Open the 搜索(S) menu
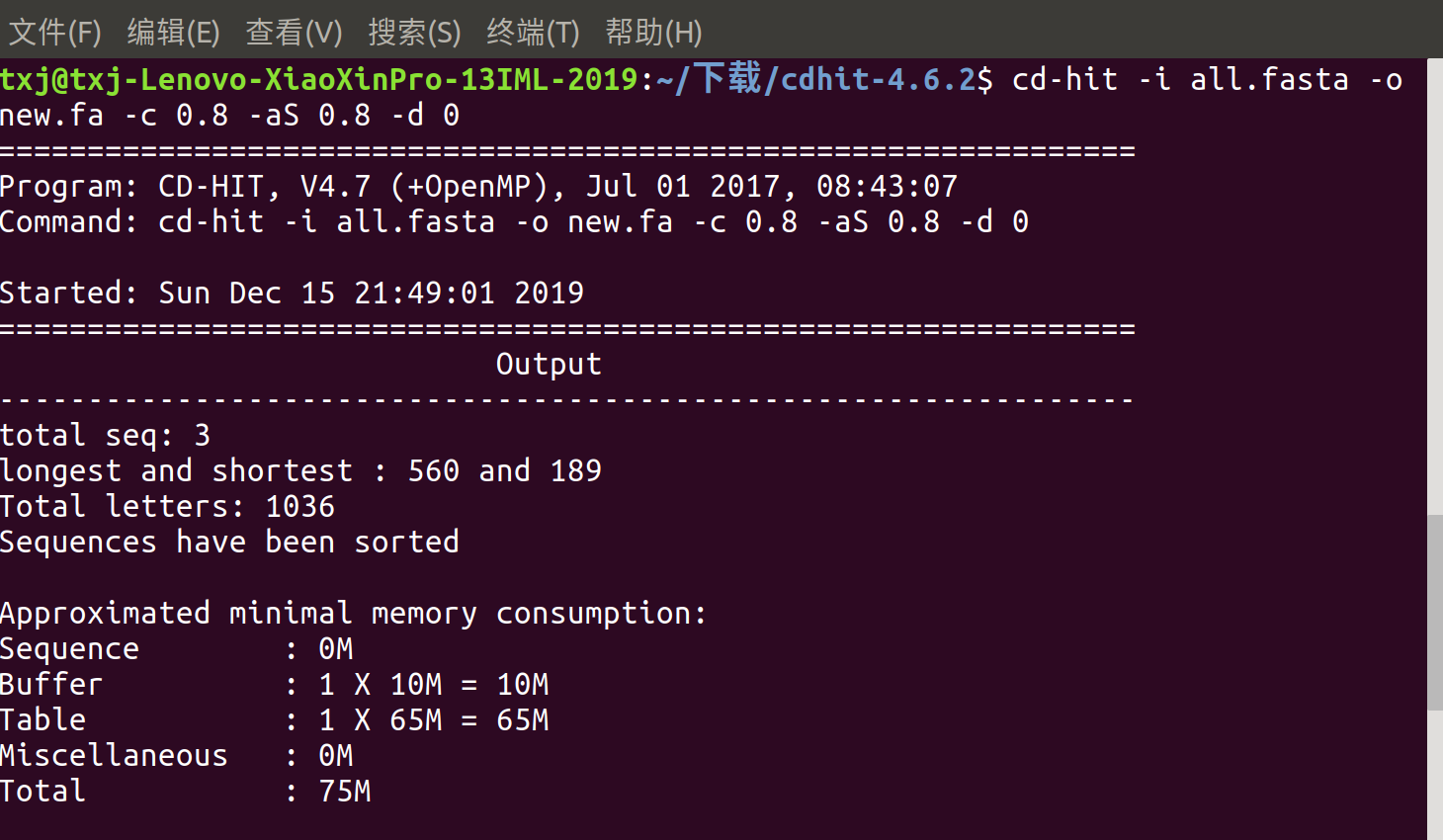 (x=414, y=32)
